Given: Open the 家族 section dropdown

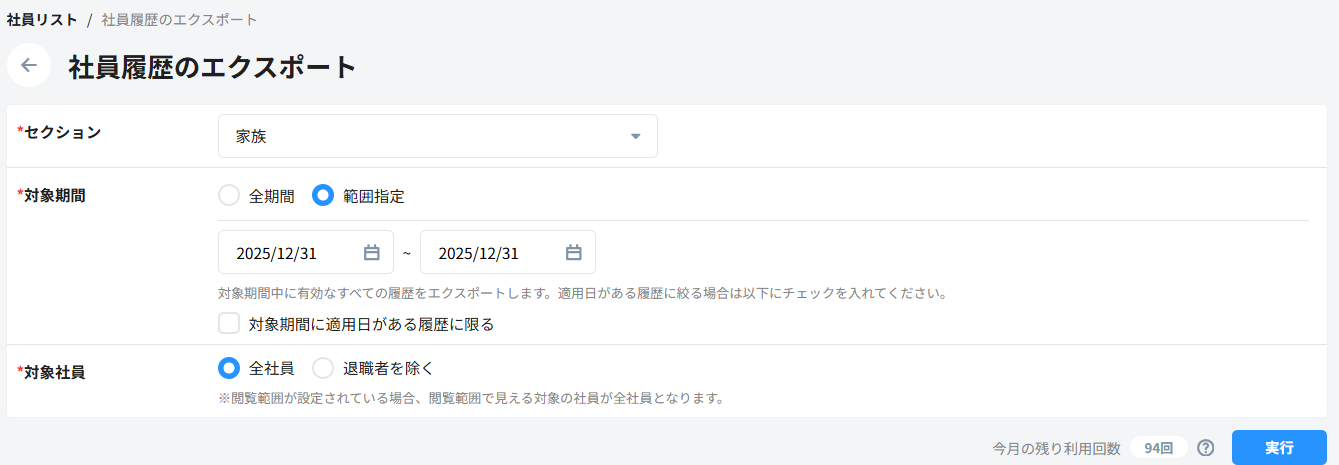Looking at the screenshot, I should tap(437, 137).
